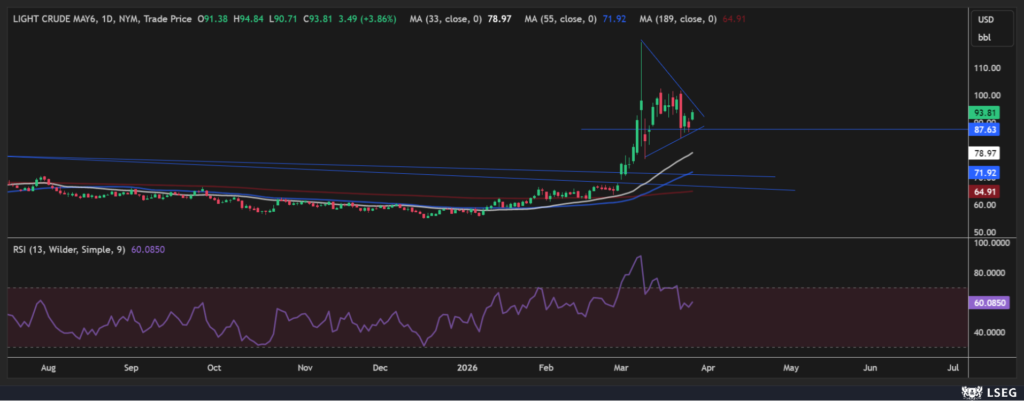
Task: Click the 110.00 price axis label
Action: (x=987, y=68)
